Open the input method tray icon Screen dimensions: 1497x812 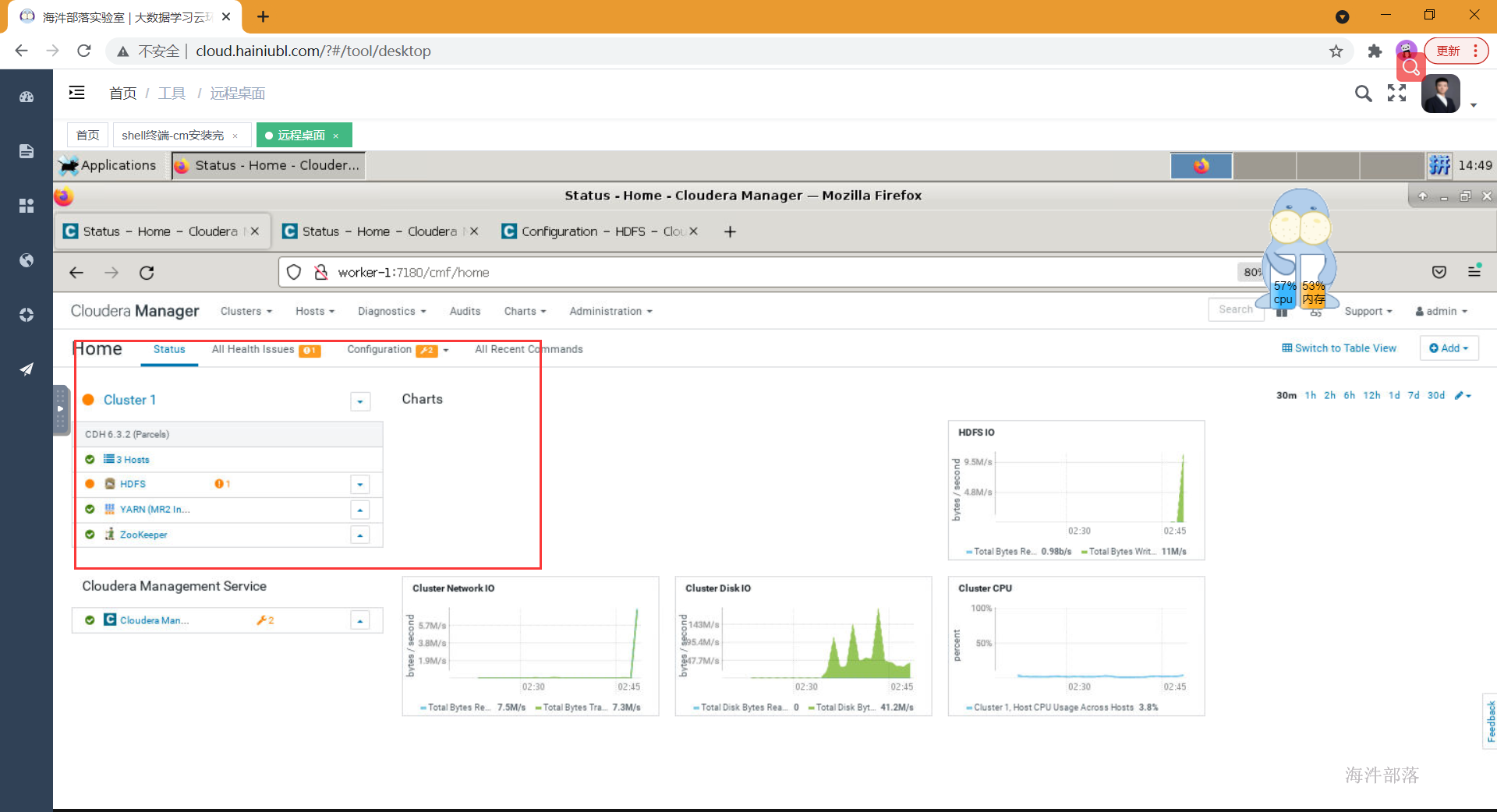[x=1439, y=165]
